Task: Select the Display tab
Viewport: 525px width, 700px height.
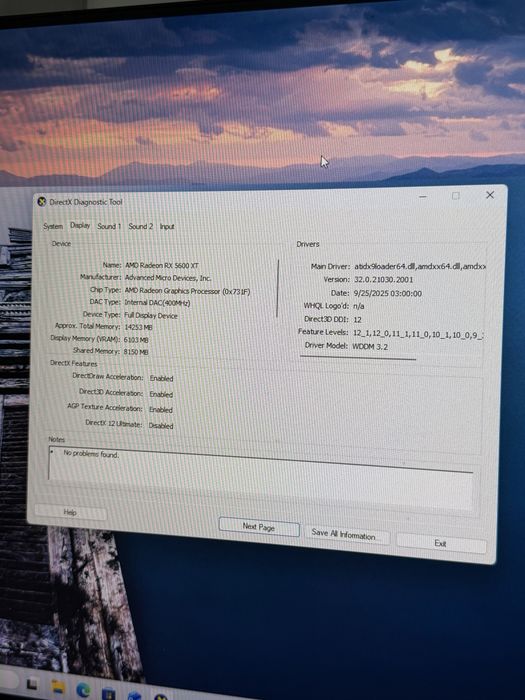Action: [80, 225]
